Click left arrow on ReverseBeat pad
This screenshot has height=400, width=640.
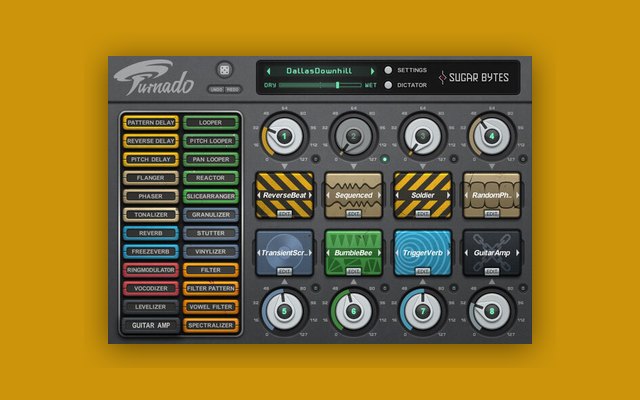259,195
